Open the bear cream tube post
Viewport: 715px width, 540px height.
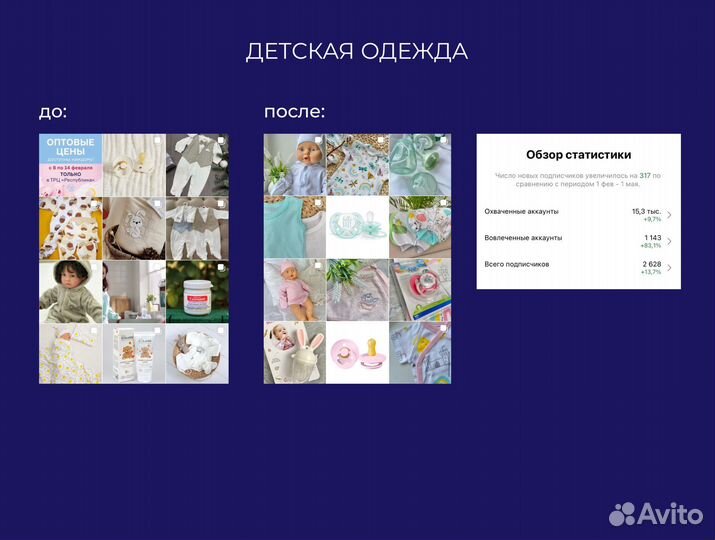(x=134, y=353)
